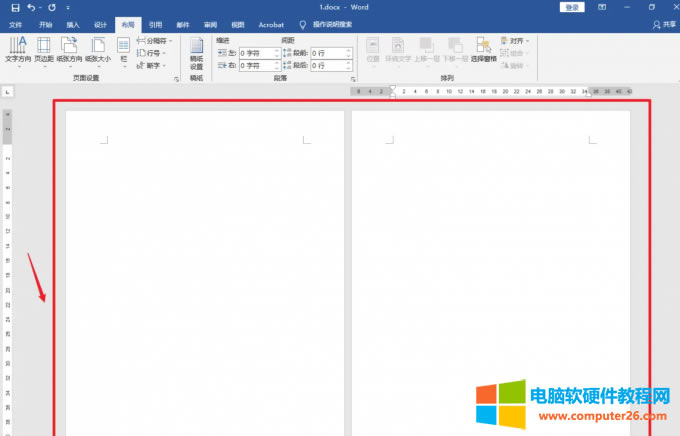This screenshot has width=680, height=436.
Task: Open the 段落 paragraph dialog launcher
Action: [x=353, y=79]
